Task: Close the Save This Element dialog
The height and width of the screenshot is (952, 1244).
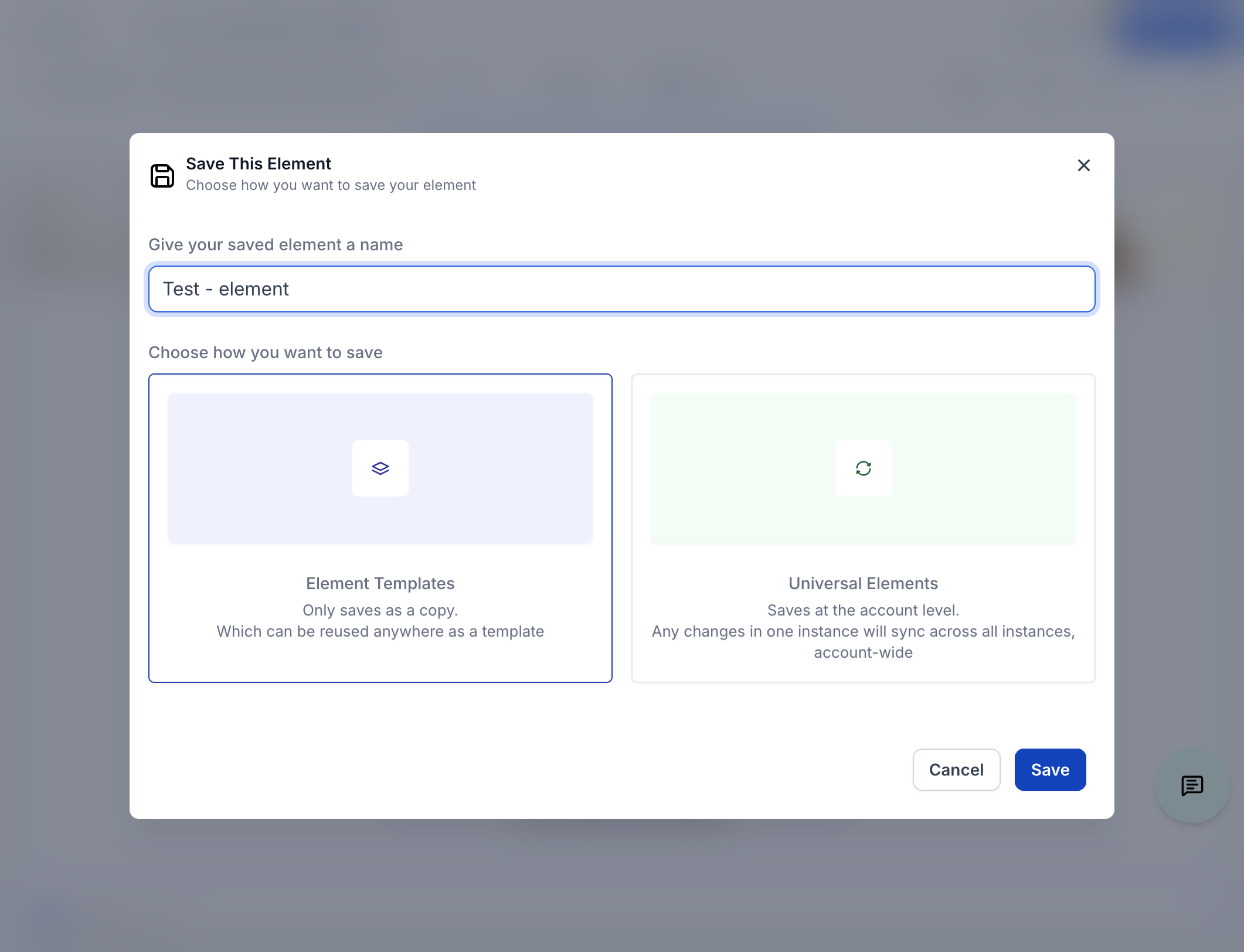Action: point(1084,165)
